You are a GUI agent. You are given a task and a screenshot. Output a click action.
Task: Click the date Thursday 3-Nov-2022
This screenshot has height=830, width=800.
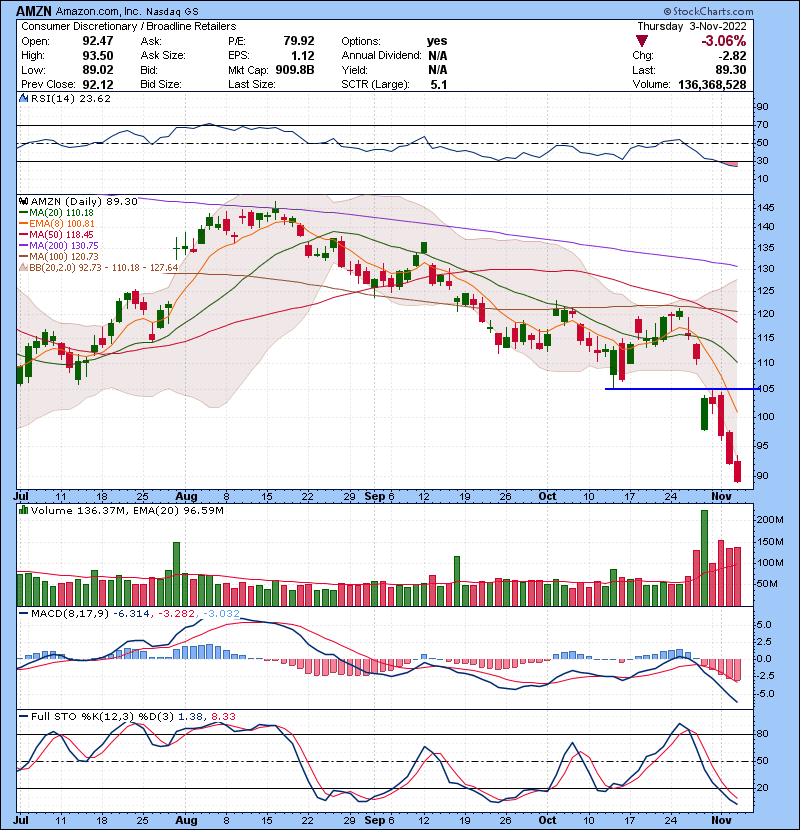[691, 26]
